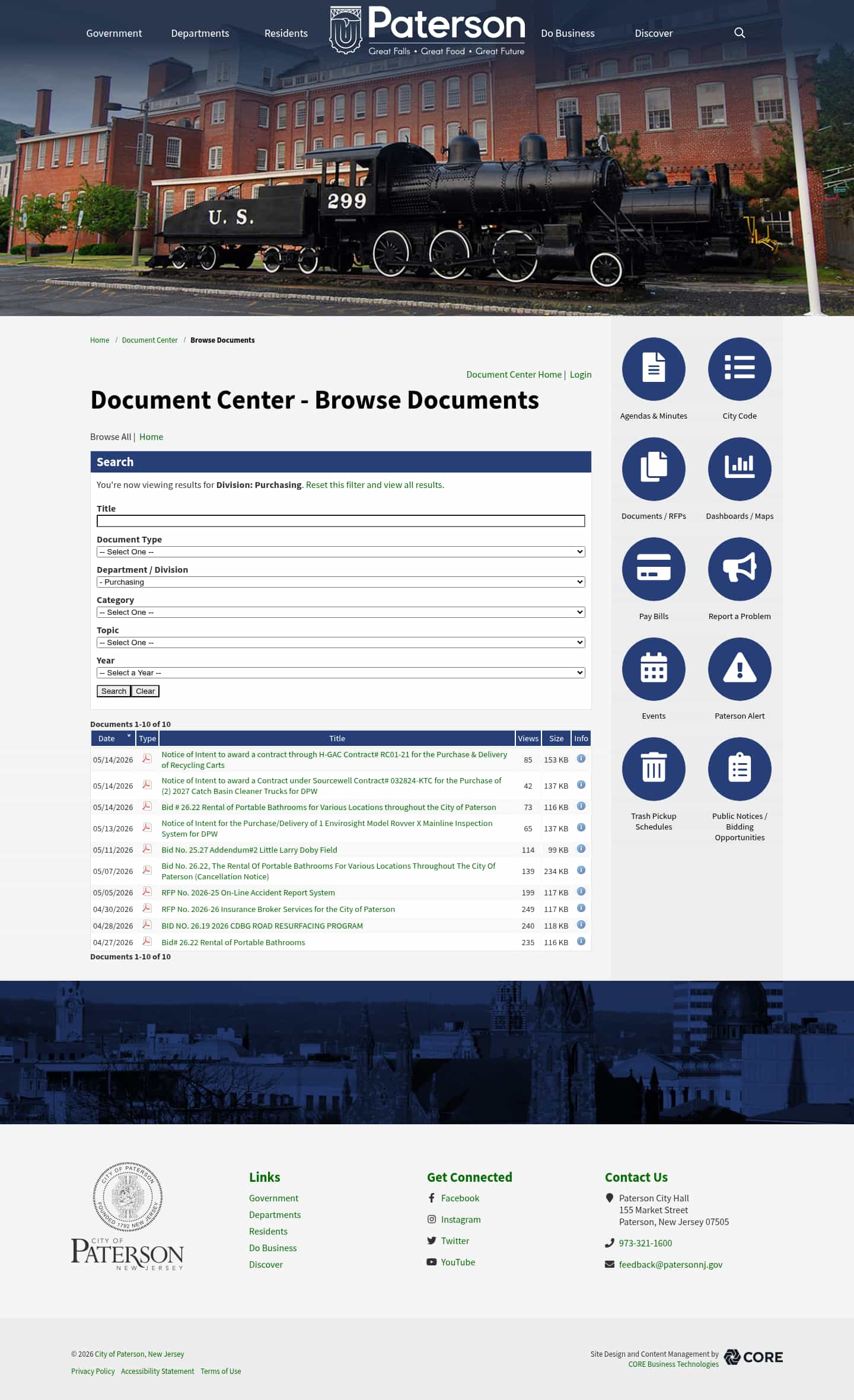This screenshot has height=1400, width=854.
Task: Click info icon for Bid# 26.22 Rental of Portable Bathrooms
Action: click(581, 941)
